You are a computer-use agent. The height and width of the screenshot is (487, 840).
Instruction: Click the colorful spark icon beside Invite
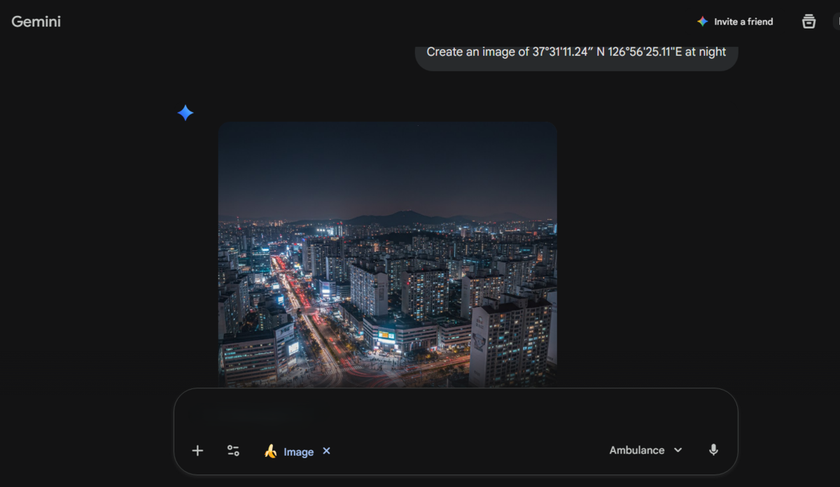click(702, 21)
